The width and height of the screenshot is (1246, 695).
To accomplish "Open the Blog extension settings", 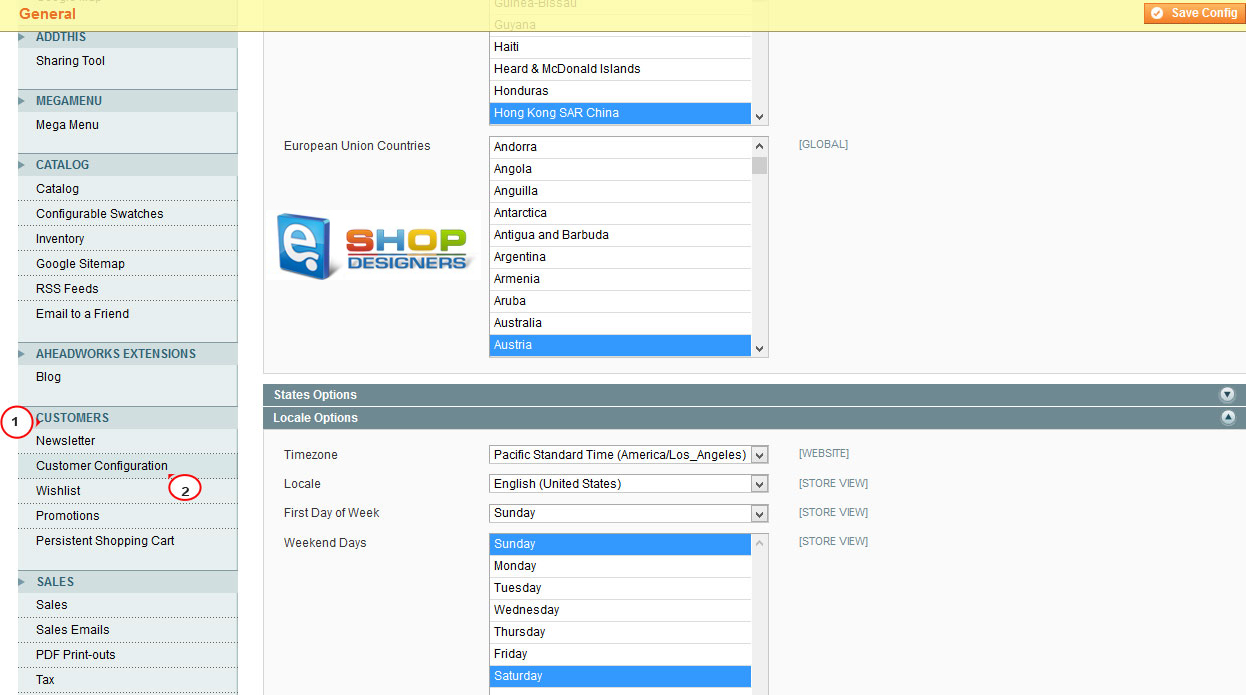I will click(48, 377).
